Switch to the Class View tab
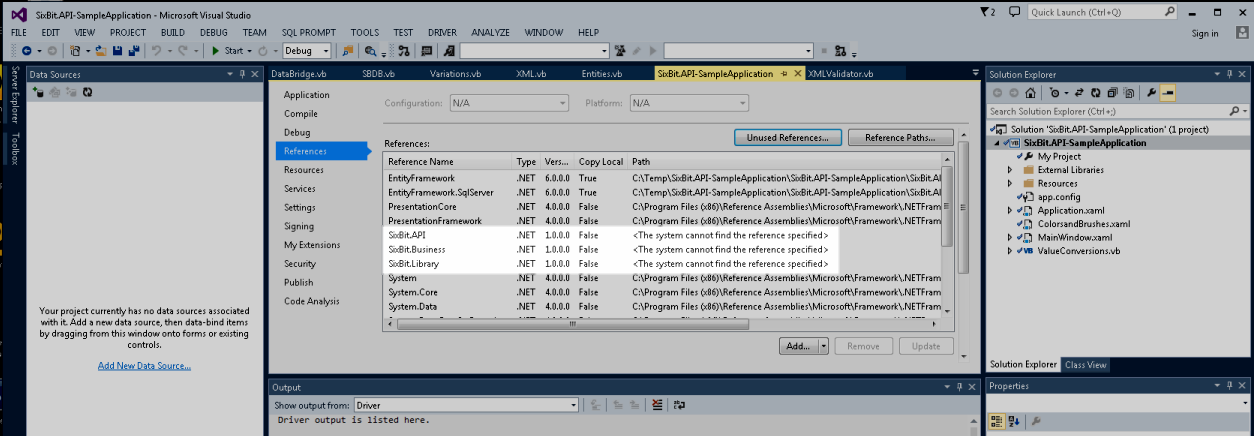This screenshot has width=1254, height=436. [1085, 365]
